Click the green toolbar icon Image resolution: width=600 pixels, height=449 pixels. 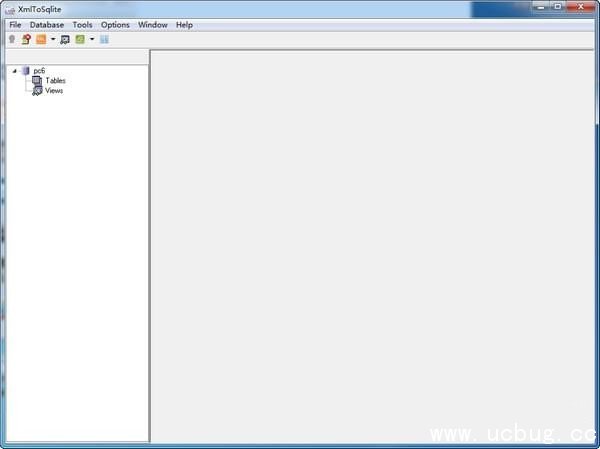(x=80, y=39)
